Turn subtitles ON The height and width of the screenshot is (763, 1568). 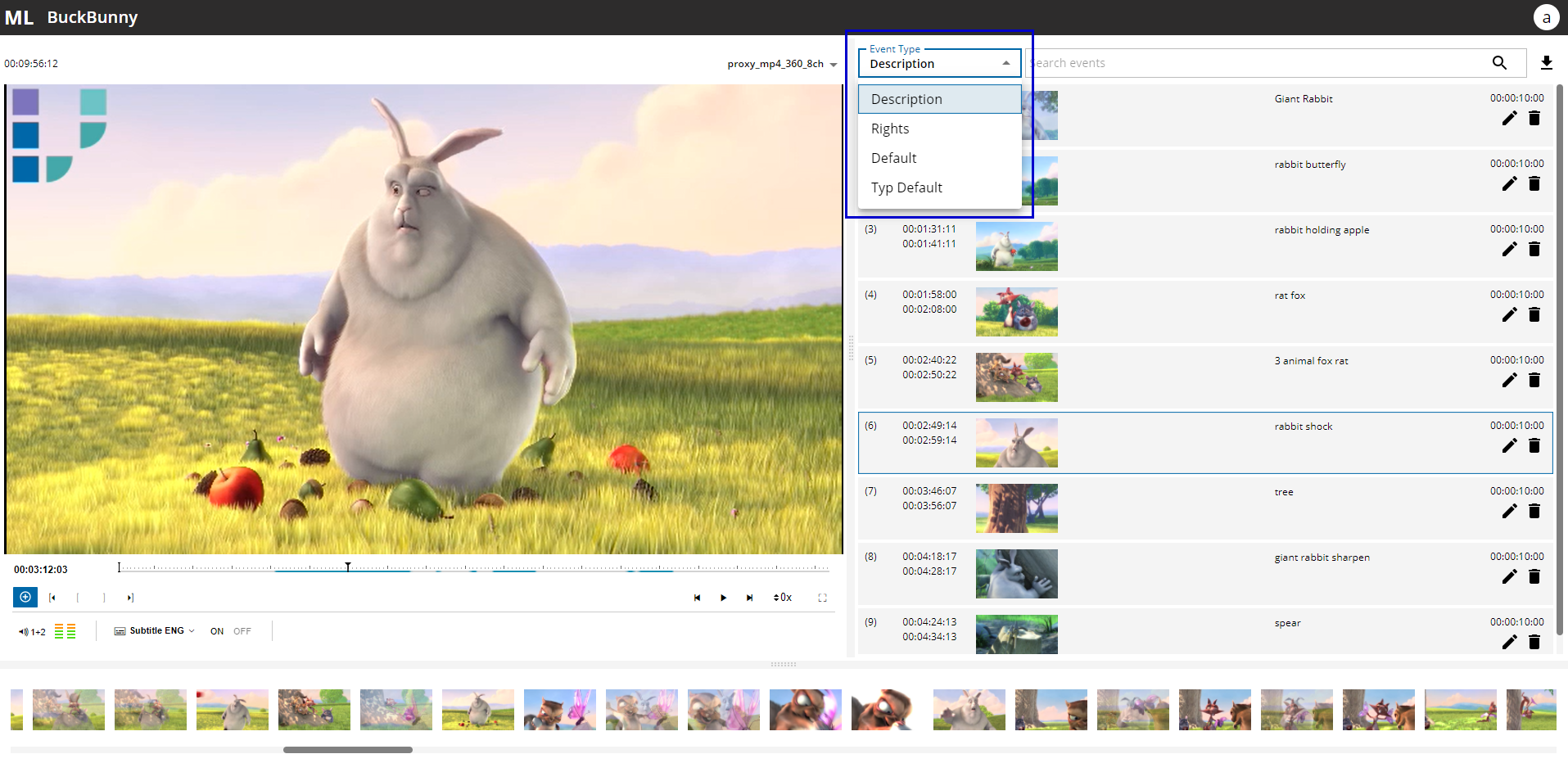click(217, 631)
